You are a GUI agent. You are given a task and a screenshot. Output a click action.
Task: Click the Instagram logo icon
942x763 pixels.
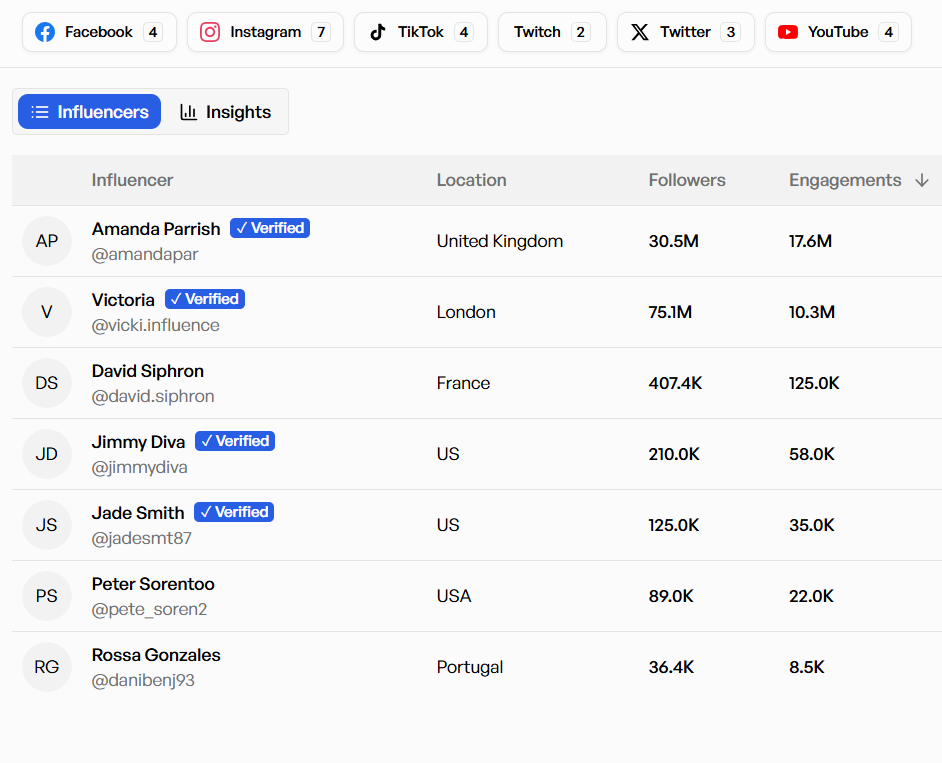coord(210,32)
